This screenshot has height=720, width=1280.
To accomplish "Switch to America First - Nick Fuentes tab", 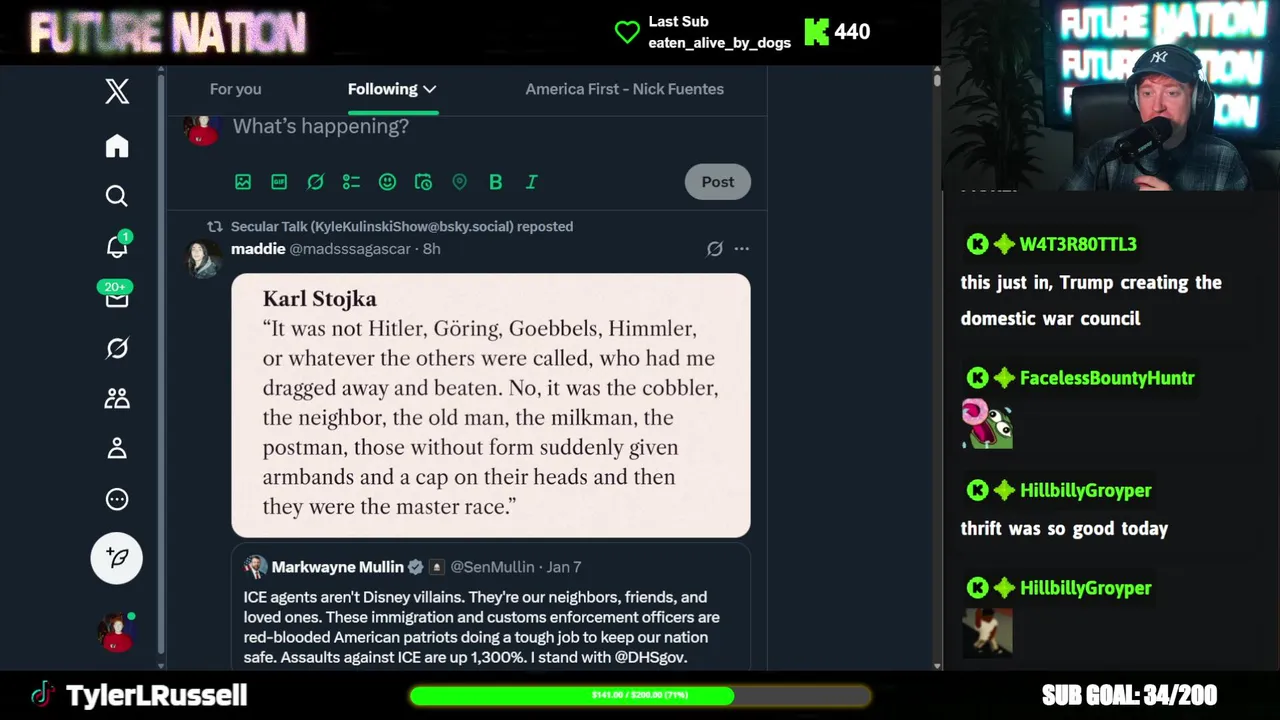I will tap(625, 89).
